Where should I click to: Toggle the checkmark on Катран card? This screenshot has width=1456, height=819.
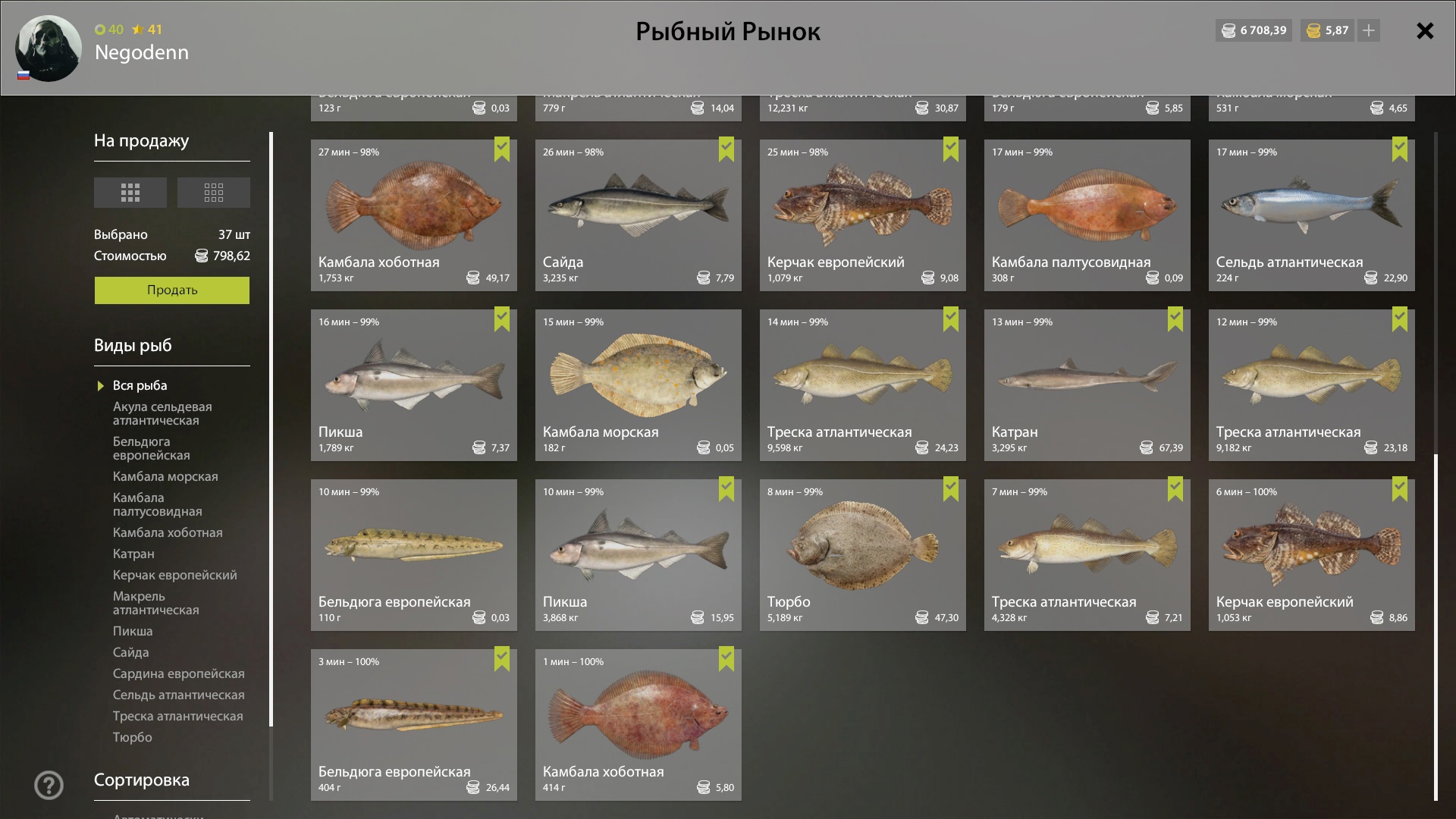[1175, 318]
